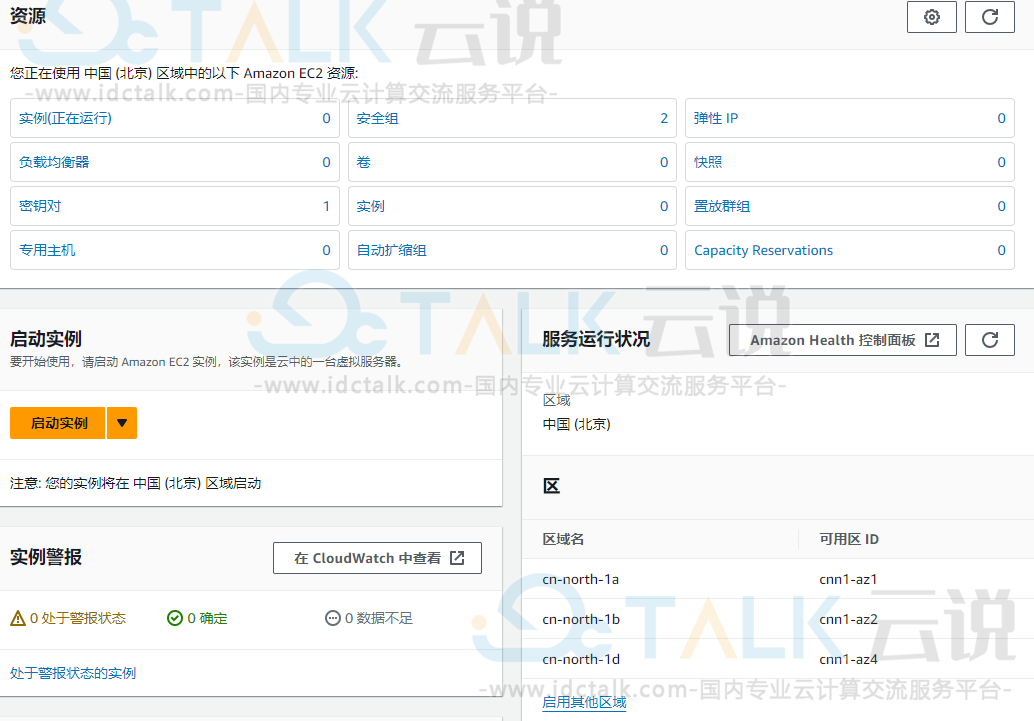The width and height of the screenshot is (1034, 721).
Task: Open 在 CloudWatch 中查看 button
Action: [x=377, y=558]
